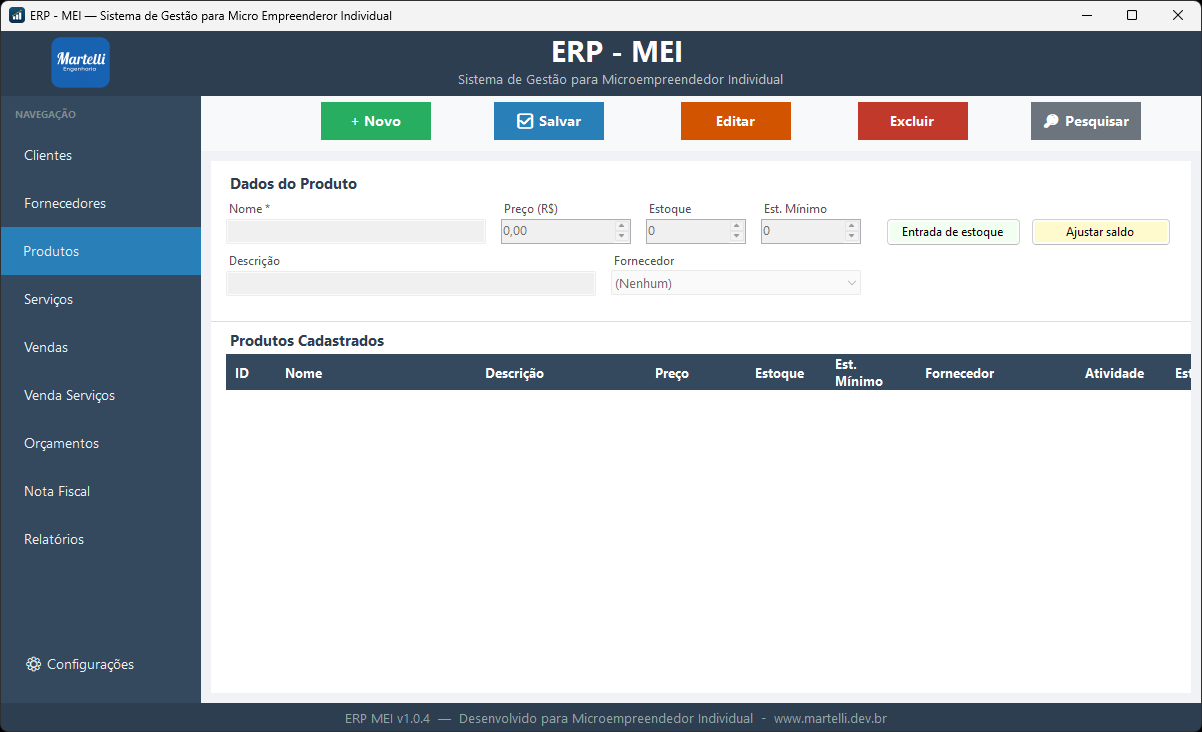
Task: Click the Atividade column header
Action: click(1121, 373)
